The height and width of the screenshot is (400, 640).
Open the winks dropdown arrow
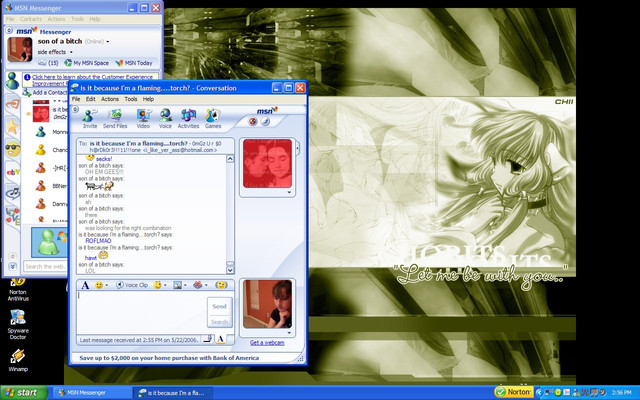tap(165, 285)
